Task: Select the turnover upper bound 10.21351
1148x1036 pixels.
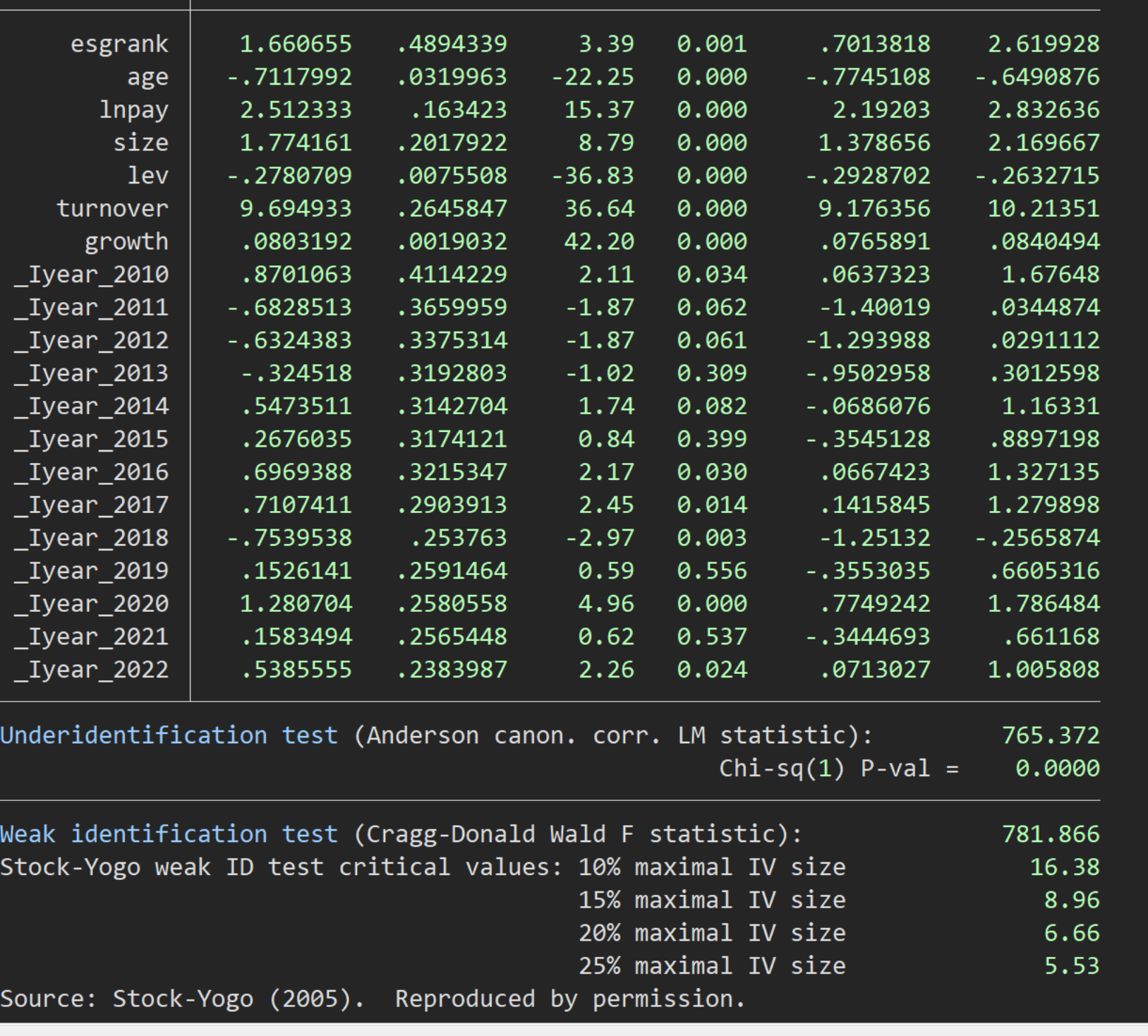Action: point(1044,209)
